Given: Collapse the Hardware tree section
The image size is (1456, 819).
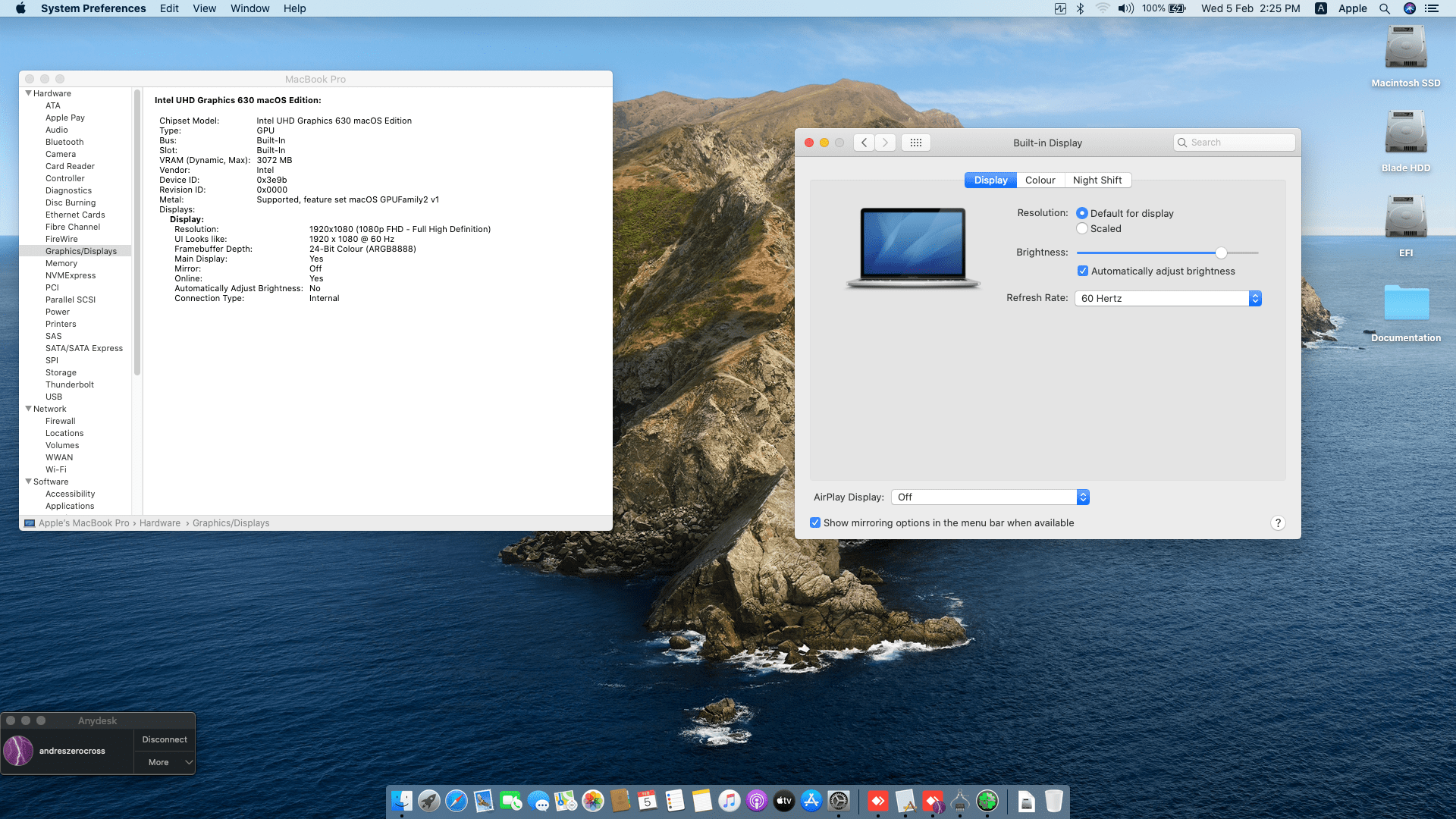Looking at the screenshot, I should pyautogui.click(x=29, y=93).
